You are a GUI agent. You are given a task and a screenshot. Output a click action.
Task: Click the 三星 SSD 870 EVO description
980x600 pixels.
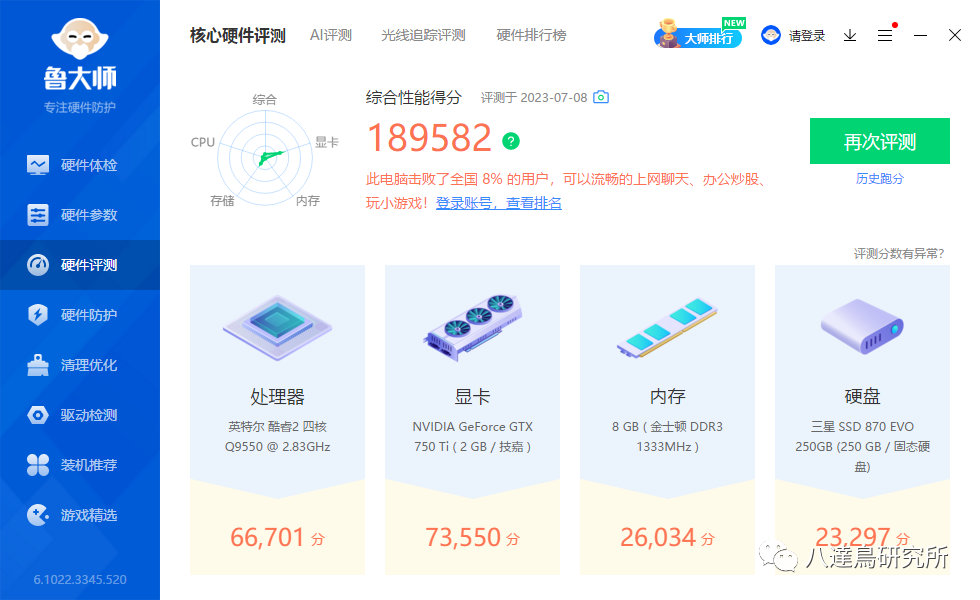coord(862,446)
